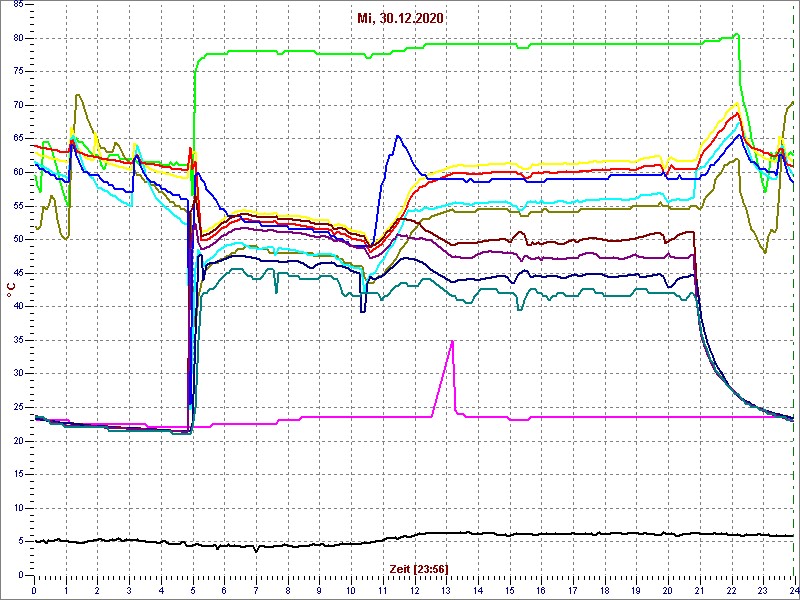800x600 pixels.
Task: Select x-axis hour label 17
Action: 572,591
